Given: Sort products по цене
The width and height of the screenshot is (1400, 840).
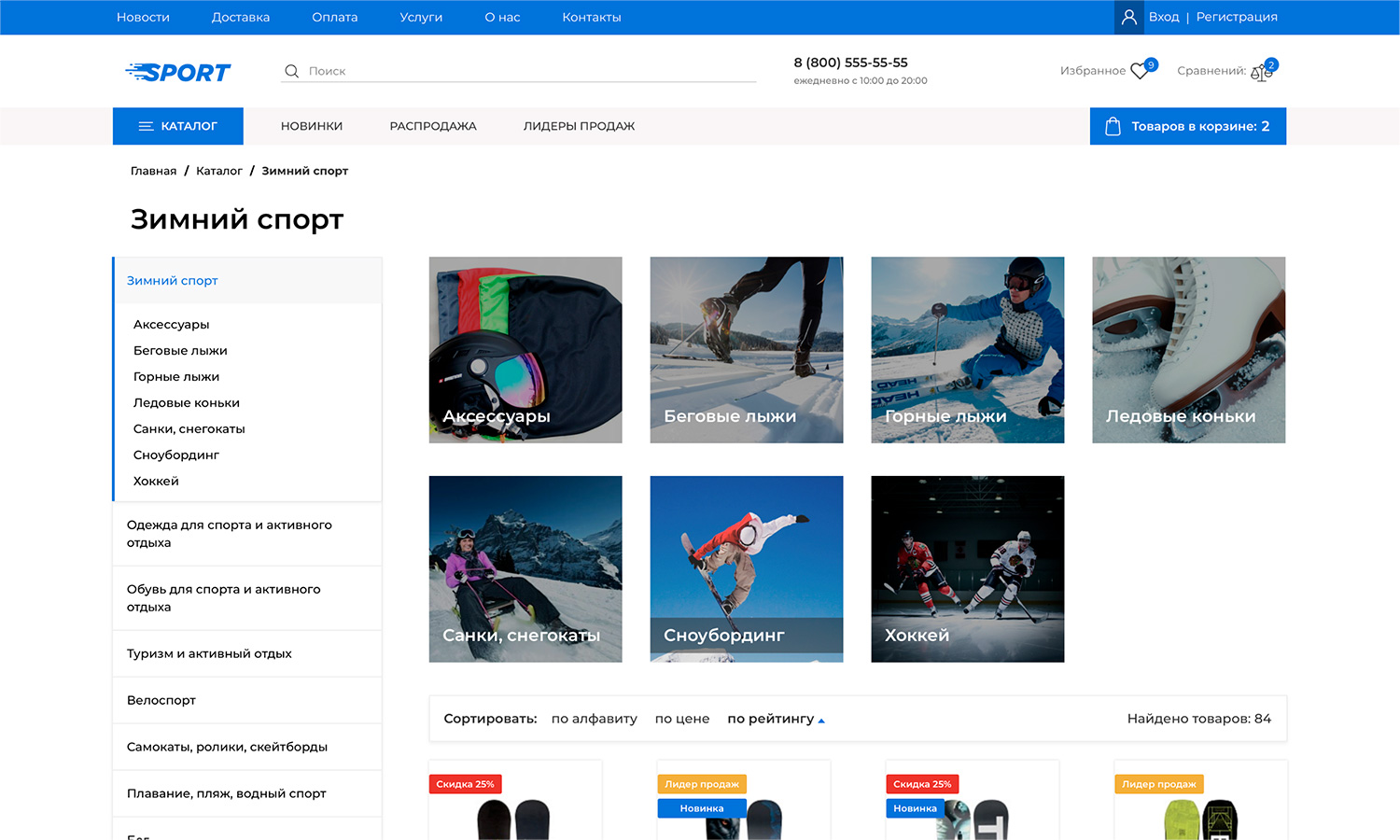Looking at the screenshot, I should (x=682, y=719).
